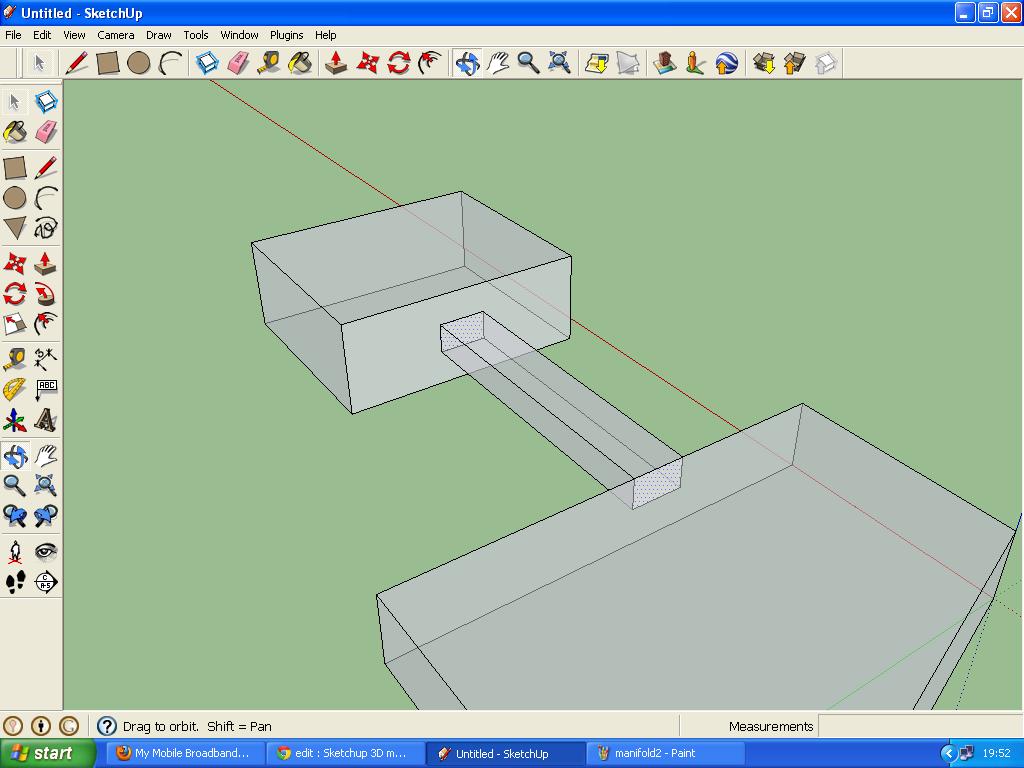
Task: Switch to Chrome 'edit : Sketchup 3D' window
Action: click(345, 753)
